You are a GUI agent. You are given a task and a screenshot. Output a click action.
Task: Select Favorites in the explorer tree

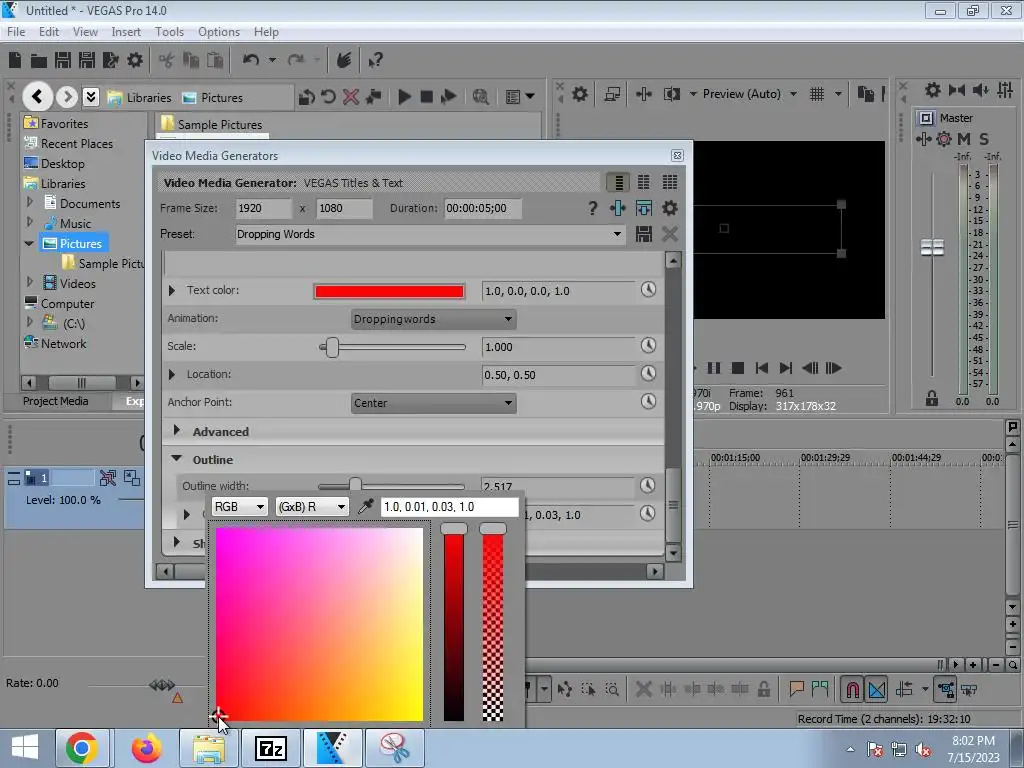point(64,123)
